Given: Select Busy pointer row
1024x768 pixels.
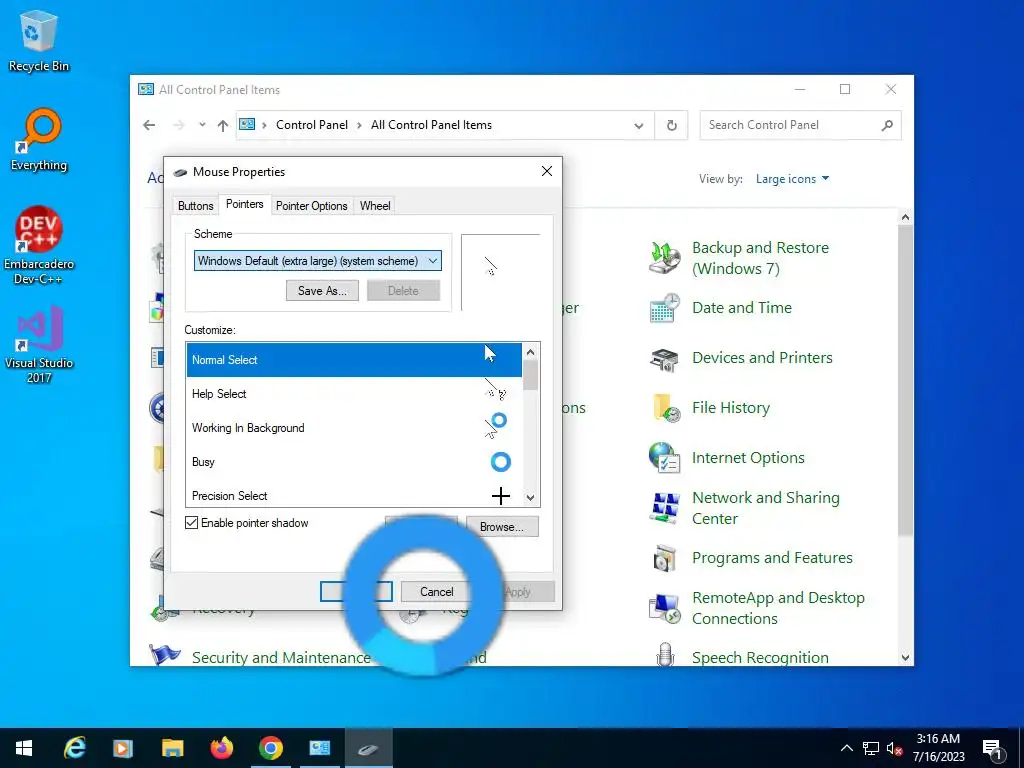Looking at the screenshot, I should (x=354, y=462).
